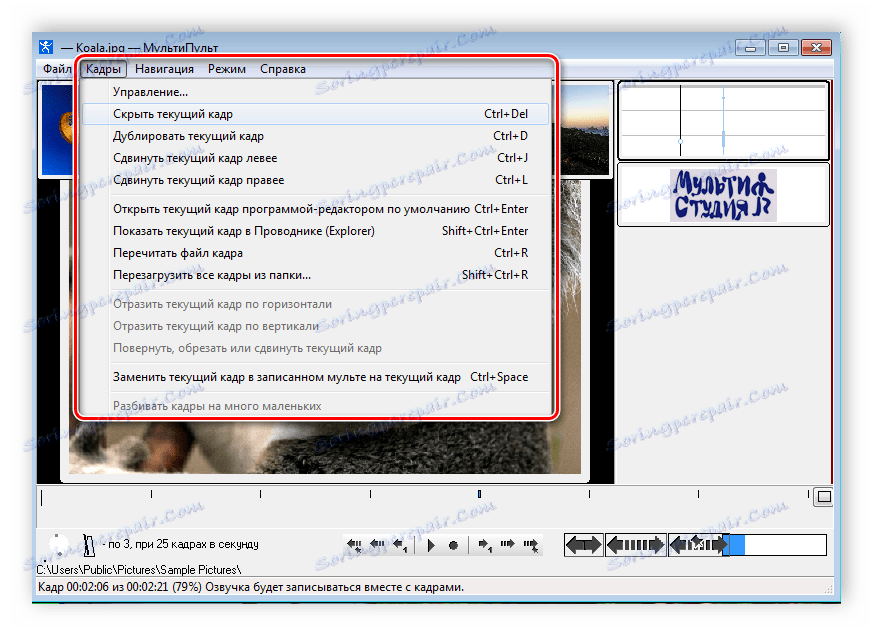Click the blue current-frame marker on timeline
The height and width of the screenshot is (636, 873).
tap(479, 494)
